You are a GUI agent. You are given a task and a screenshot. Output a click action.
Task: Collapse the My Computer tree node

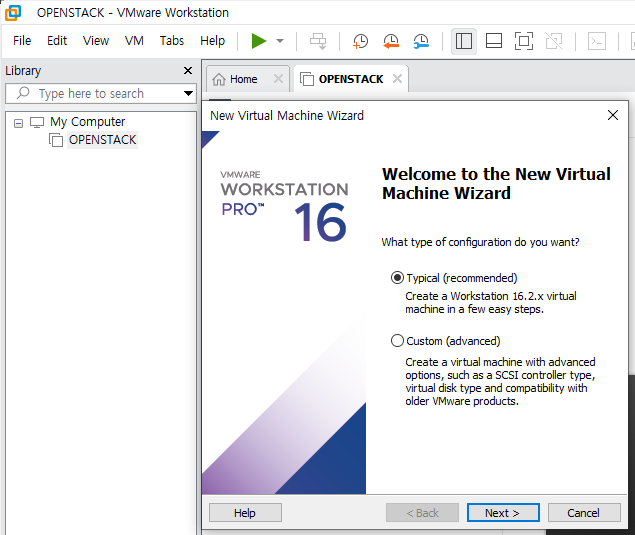18,123
